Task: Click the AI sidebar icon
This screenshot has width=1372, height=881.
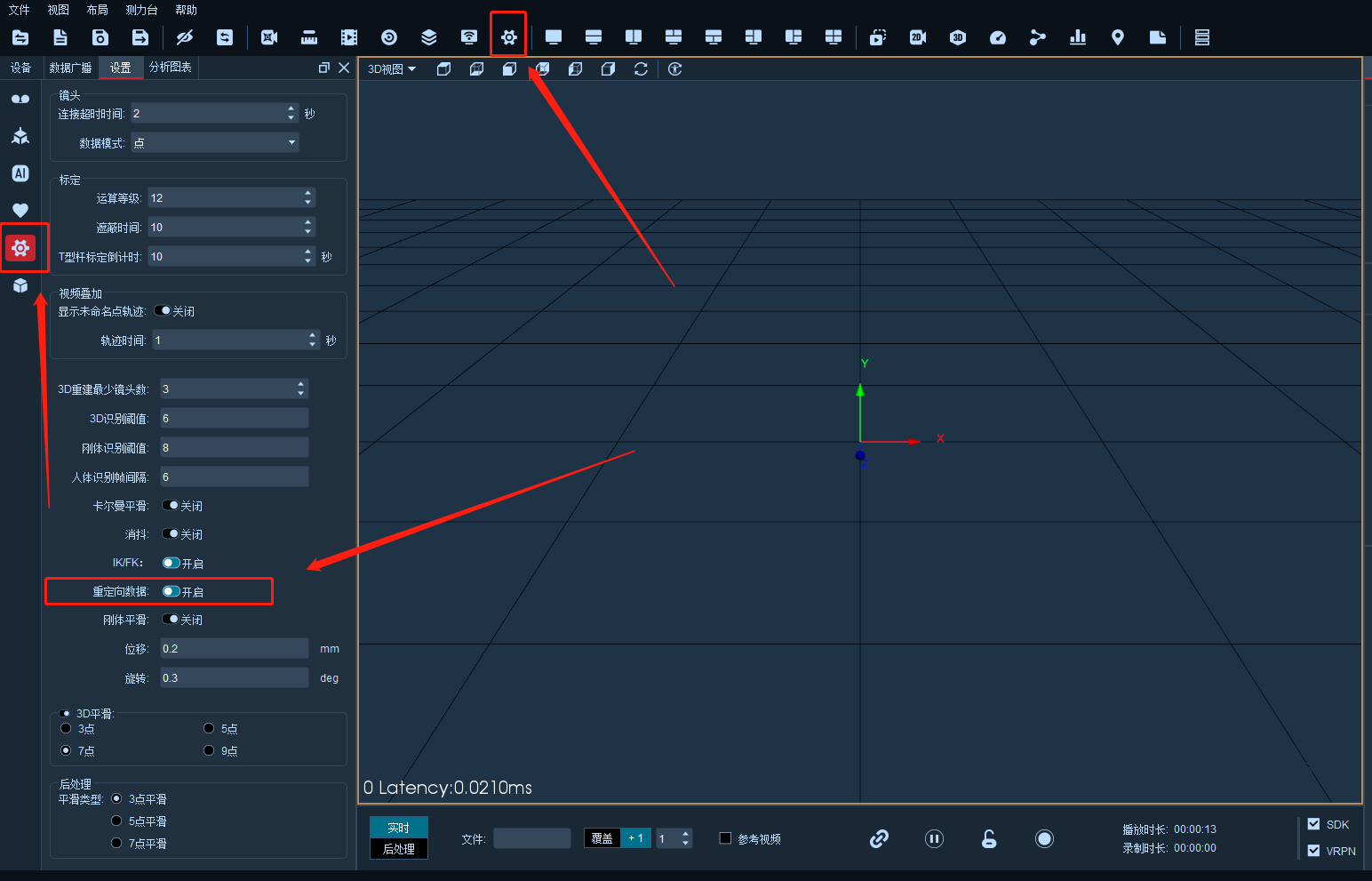Action: 20,173
